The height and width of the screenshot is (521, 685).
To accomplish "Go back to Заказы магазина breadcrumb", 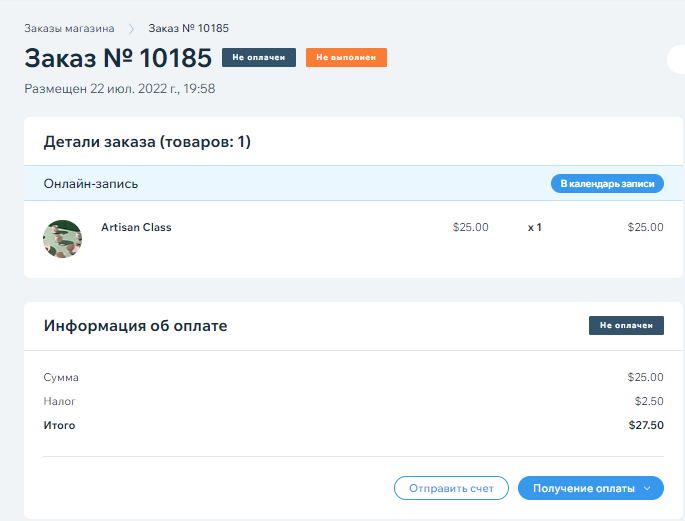I will pyautogui.click(x=69, y=29).
